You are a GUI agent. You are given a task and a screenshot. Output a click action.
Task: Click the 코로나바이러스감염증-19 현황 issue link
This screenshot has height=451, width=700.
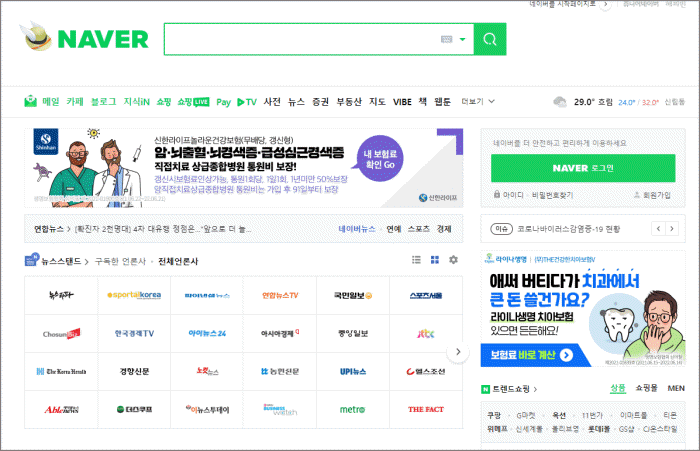[x=568, y=229]
